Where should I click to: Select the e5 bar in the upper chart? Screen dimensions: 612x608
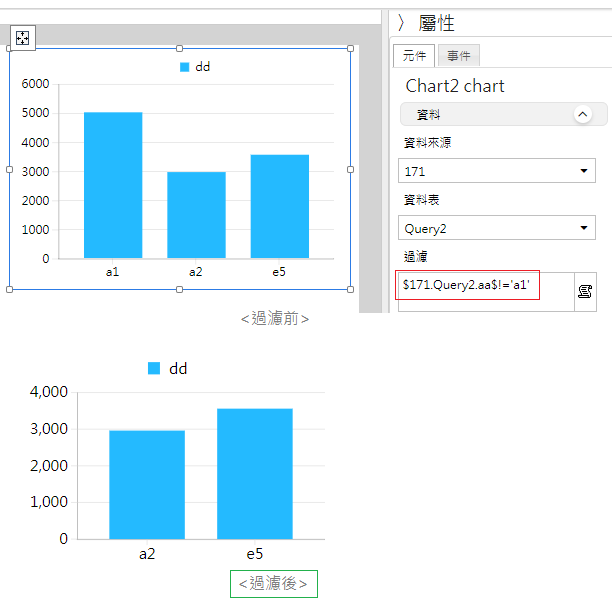click(279, 206)
